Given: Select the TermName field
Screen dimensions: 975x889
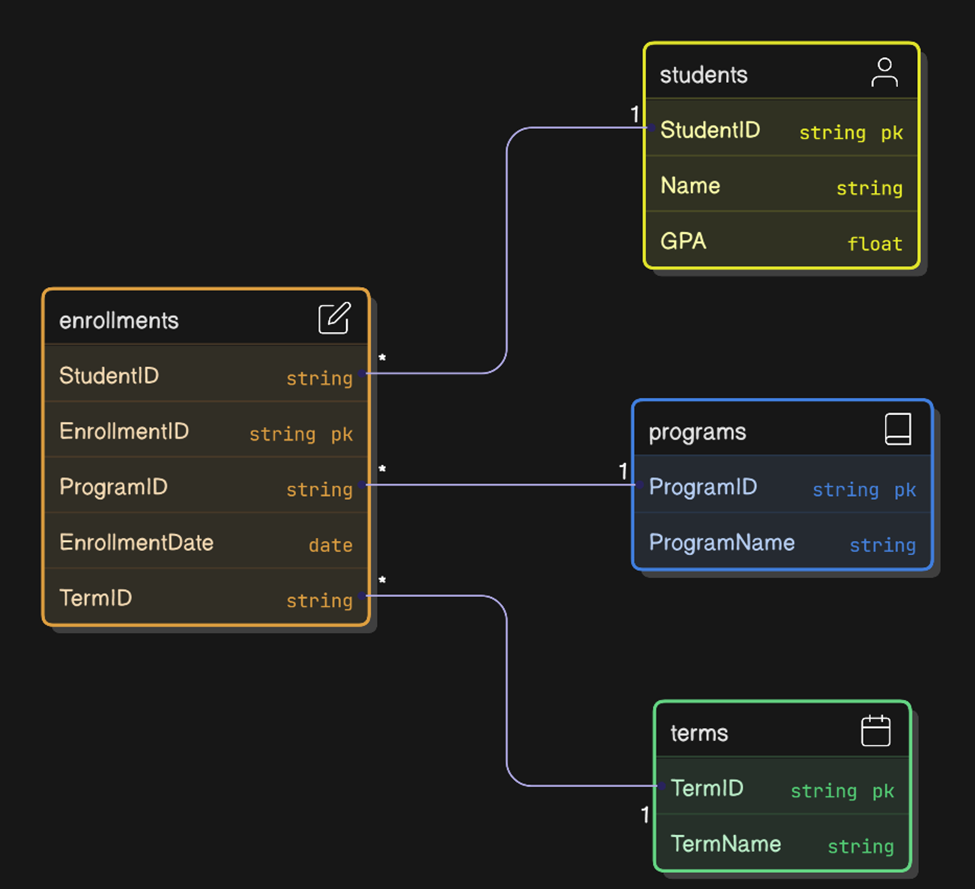Looking at the screenshot, I should 725,844.
